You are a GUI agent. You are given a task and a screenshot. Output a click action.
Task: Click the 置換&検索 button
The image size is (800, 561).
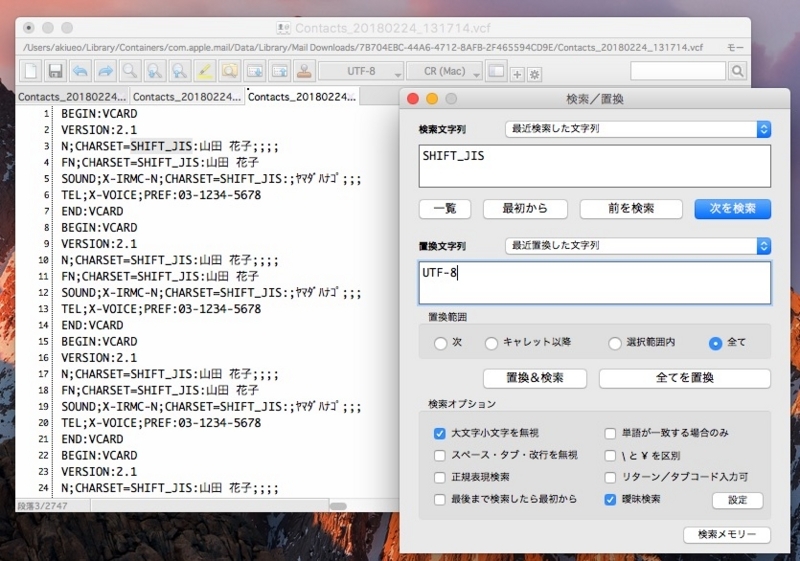(x=535, y=378)
